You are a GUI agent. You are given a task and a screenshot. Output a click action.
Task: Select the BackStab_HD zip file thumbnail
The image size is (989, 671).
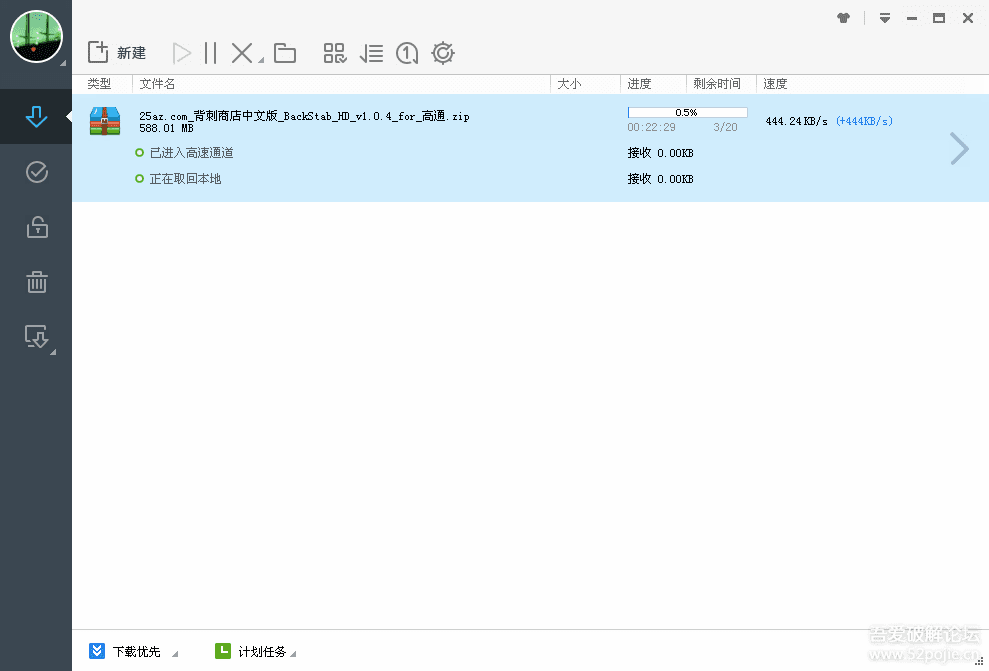pos(104,122)
